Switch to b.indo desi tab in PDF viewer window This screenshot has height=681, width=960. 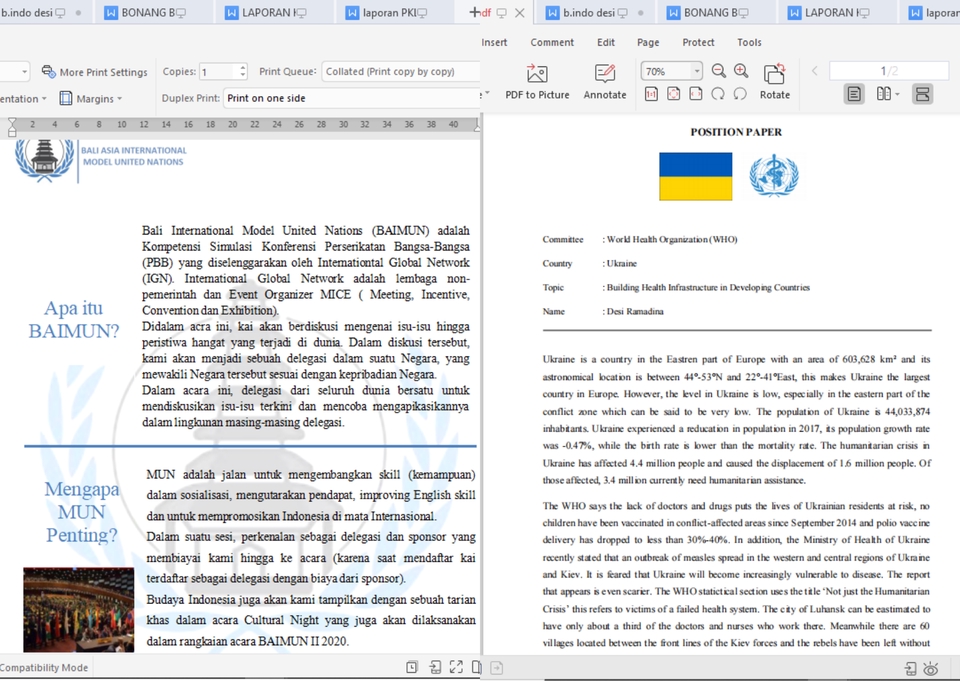tap(593, 12)
